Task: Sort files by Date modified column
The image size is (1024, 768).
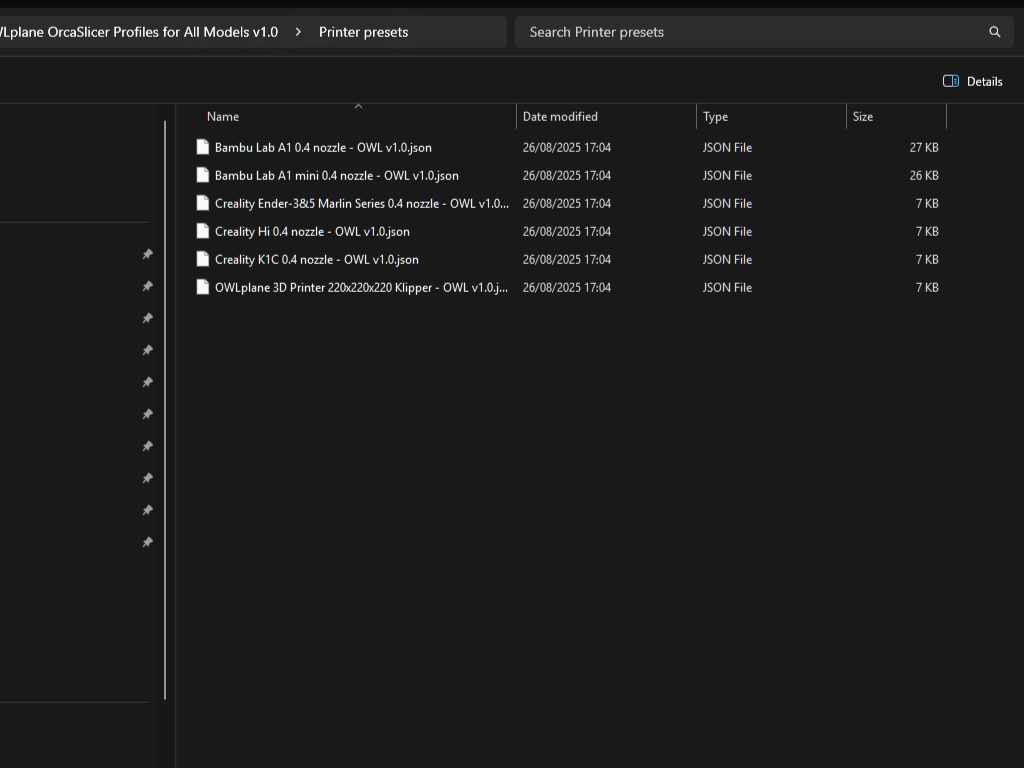Action: 560,117
